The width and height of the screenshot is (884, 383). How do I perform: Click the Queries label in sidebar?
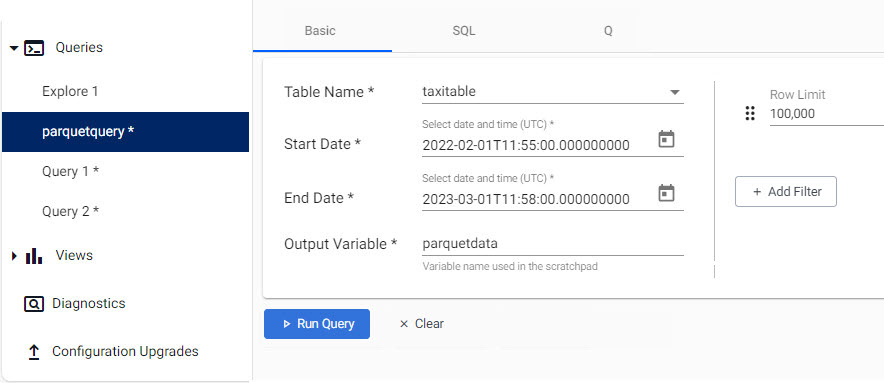[x=79, y=47]
